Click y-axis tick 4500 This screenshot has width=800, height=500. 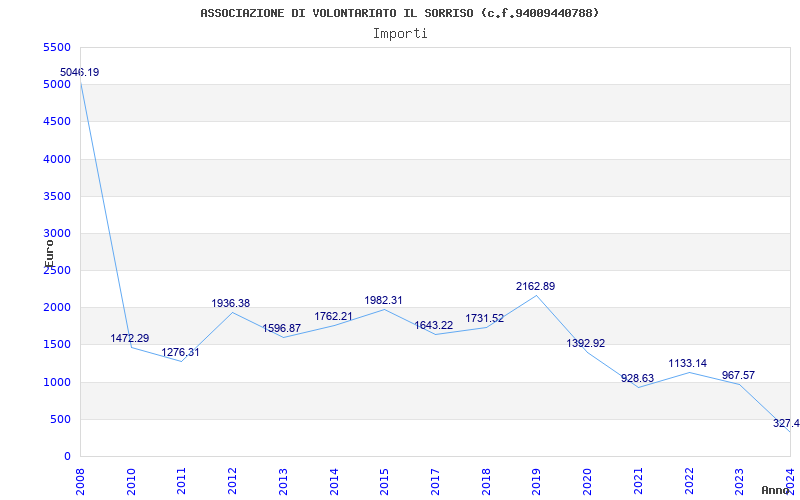(57, 122)
